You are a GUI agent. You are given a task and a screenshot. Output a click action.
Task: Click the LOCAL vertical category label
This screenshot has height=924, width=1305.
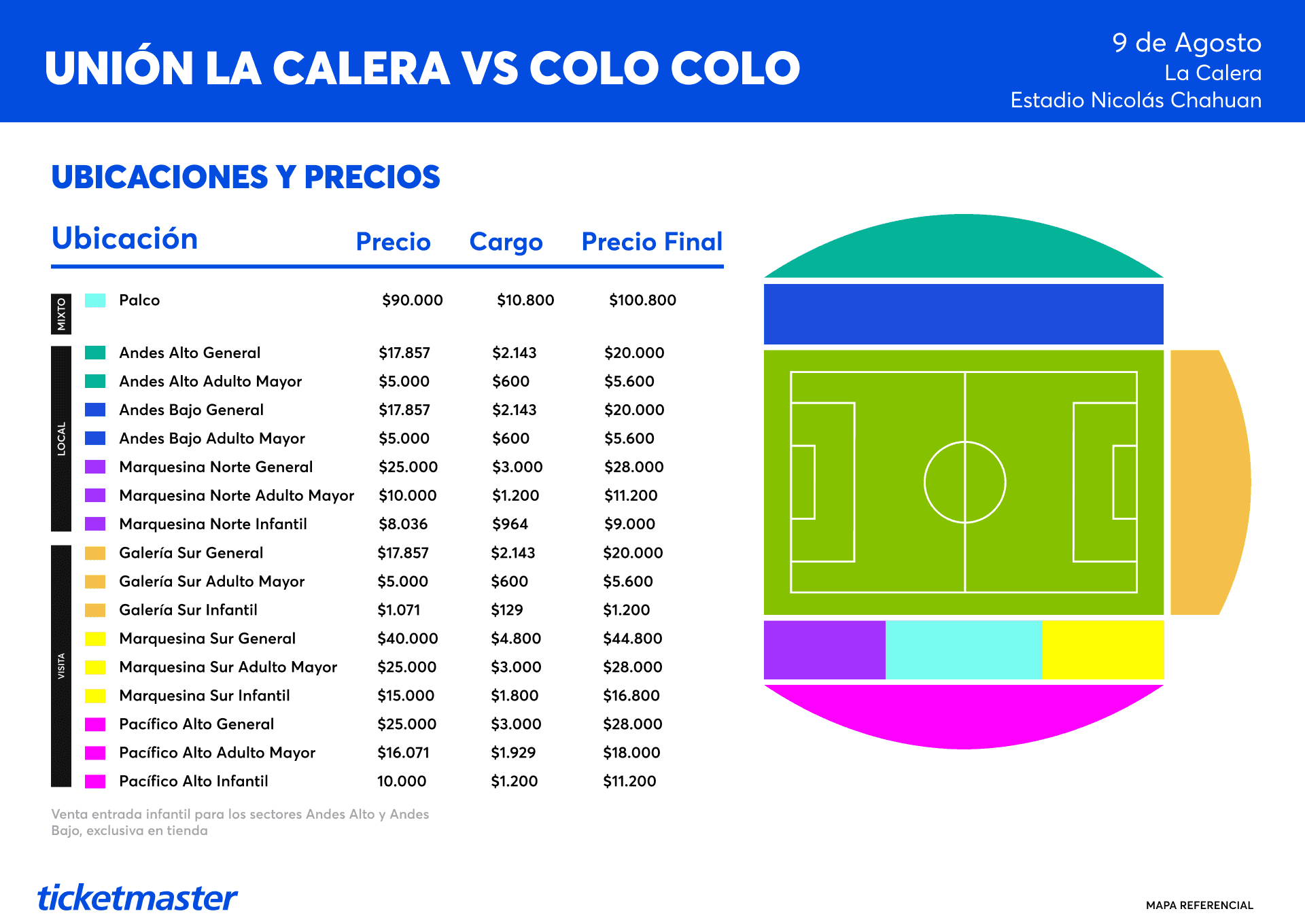coord(61,439)
